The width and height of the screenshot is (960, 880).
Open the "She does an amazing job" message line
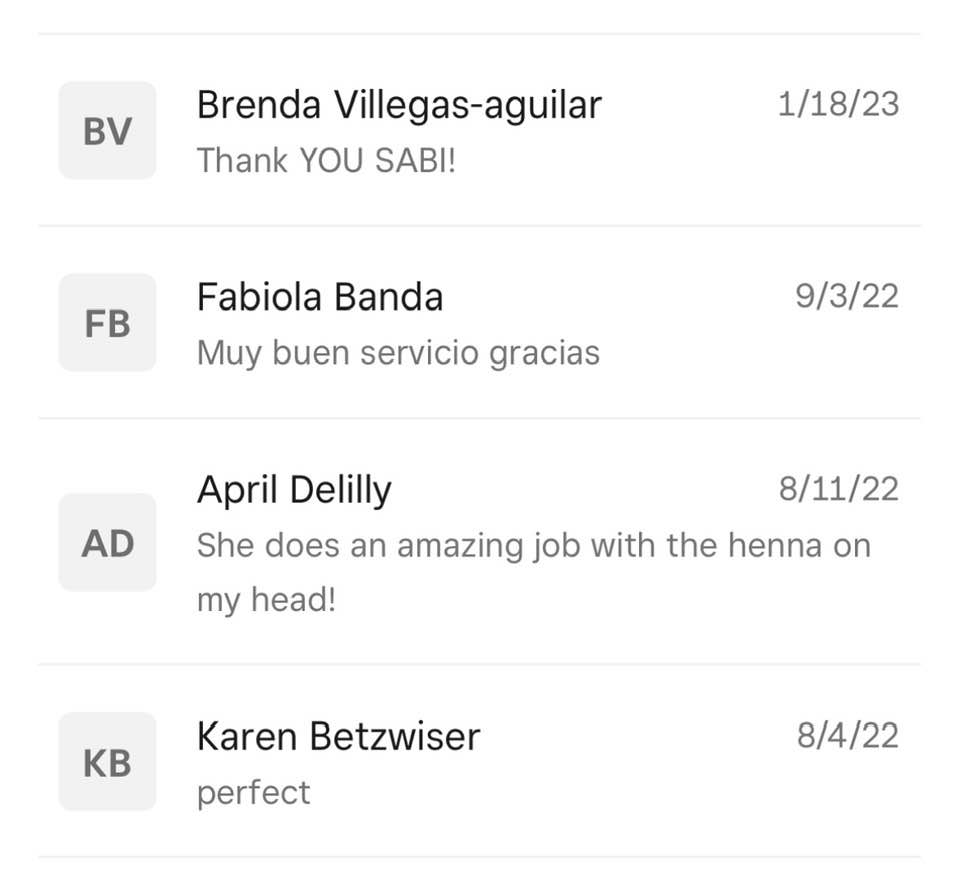533,546
